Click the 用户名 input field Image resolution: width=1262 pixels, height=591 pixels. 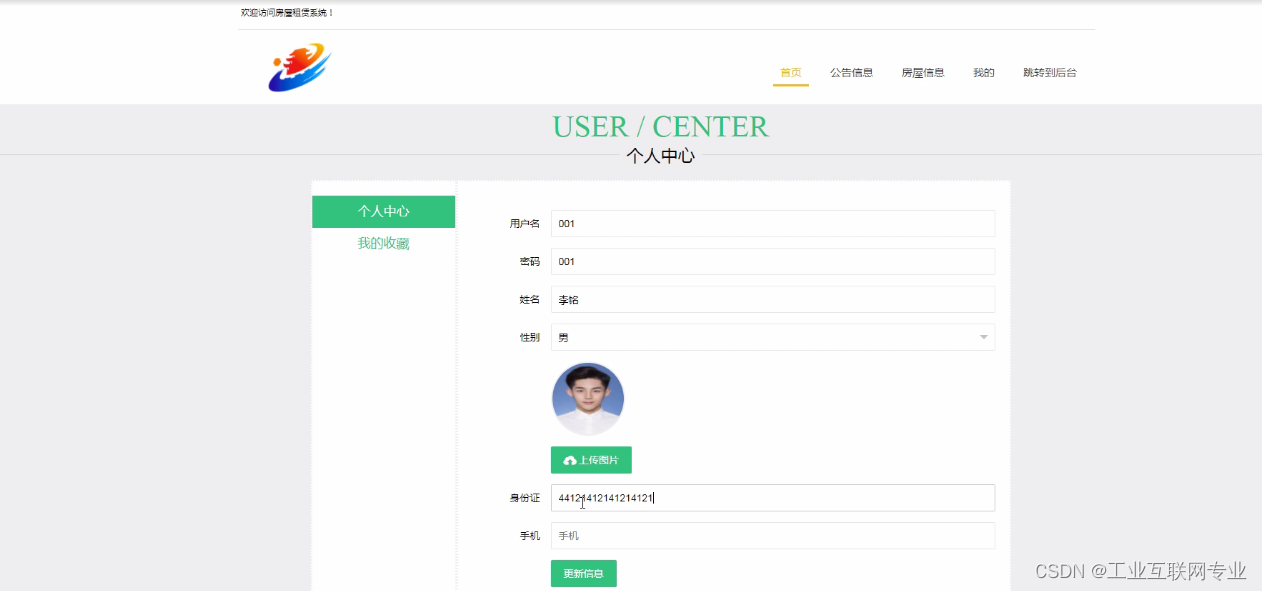[770, 223]
